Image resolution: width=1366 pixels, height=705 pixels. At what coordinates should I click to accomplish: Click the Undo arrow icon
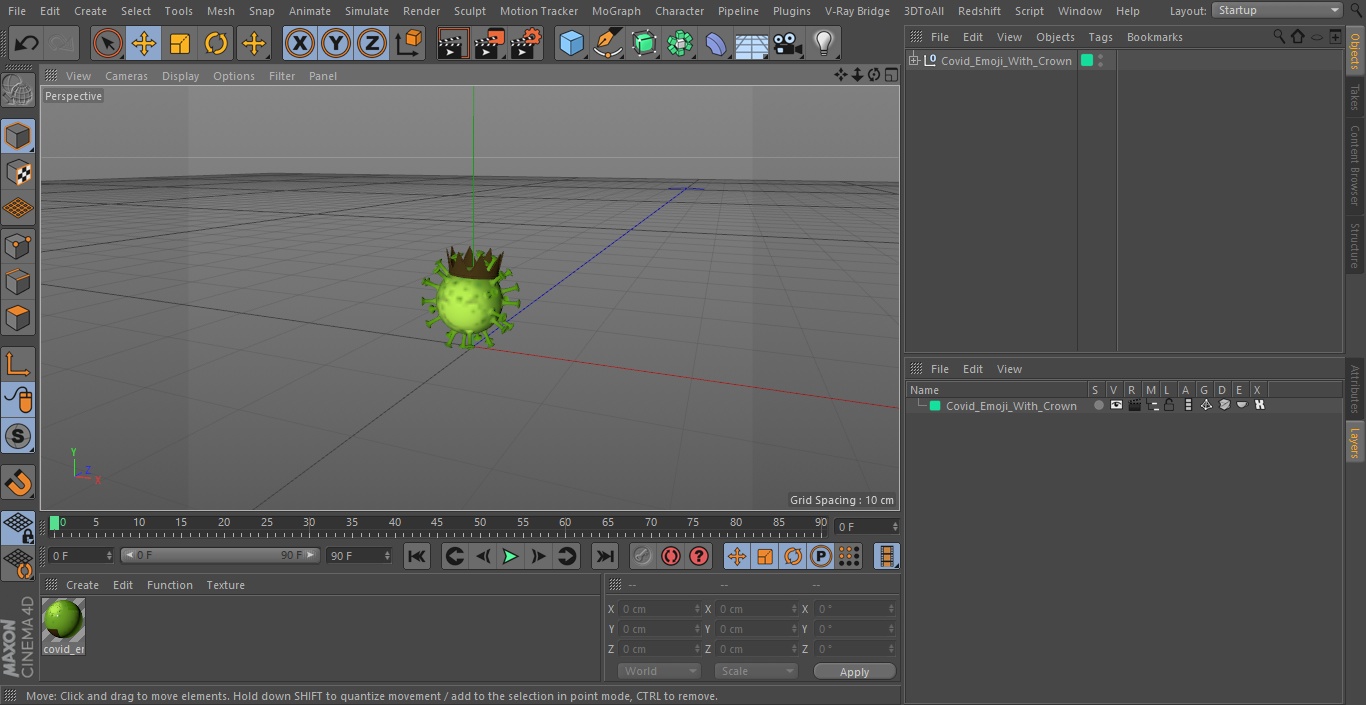27,44
